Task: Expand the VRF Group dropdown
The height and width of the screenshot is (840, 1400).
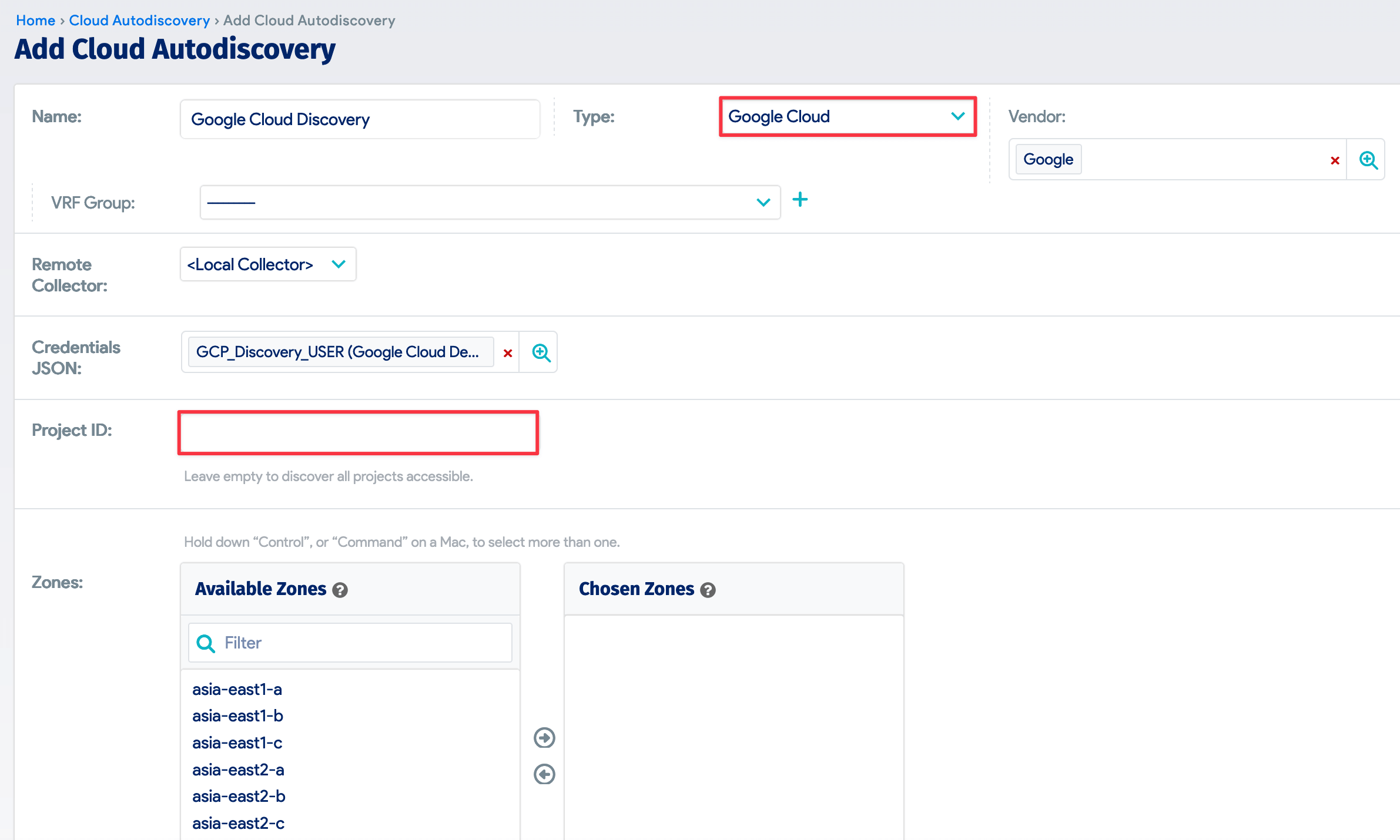Action: pyautogui.click(x=763, y=202)
